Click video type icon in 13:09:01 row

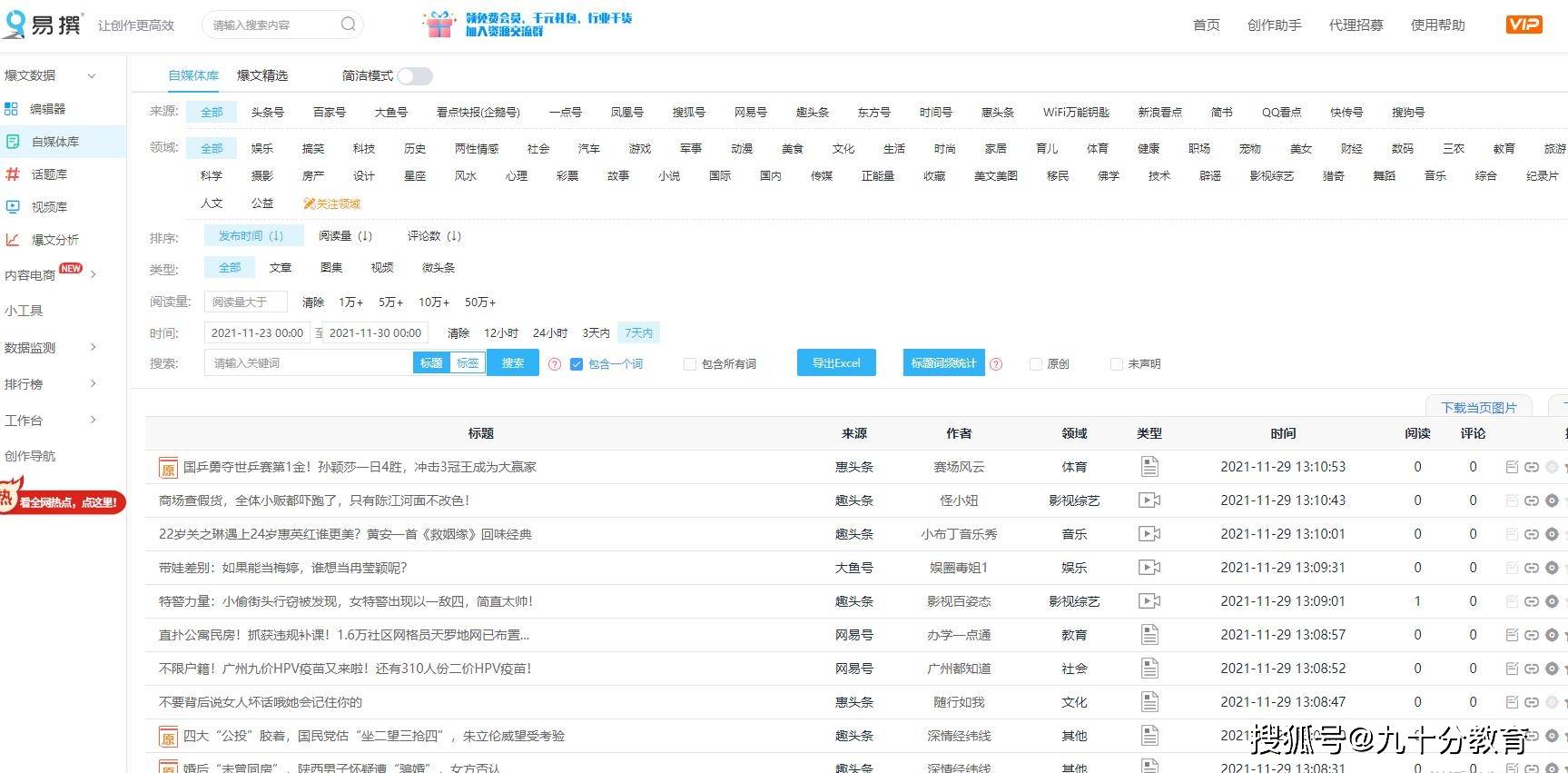1149,601
